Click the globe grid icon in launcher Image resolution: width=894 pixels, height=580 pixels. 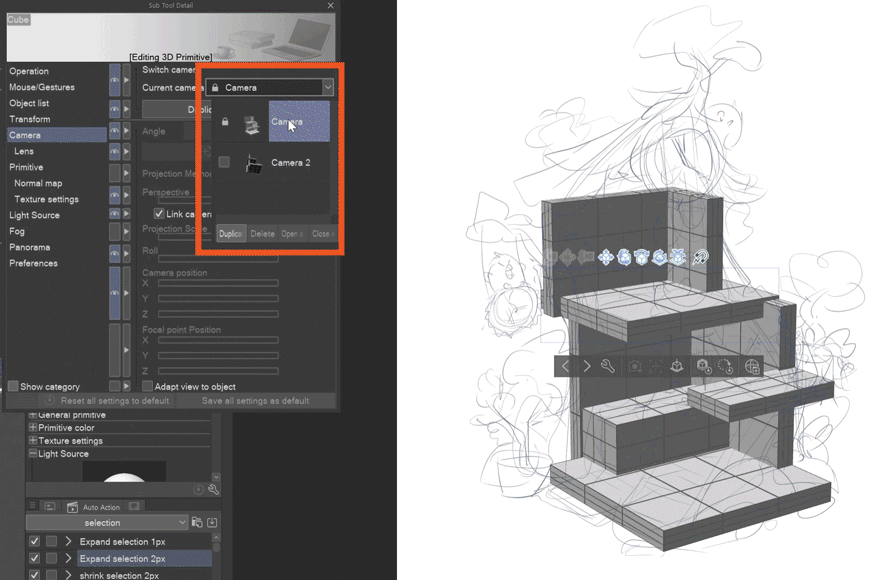tap(752, 366)
